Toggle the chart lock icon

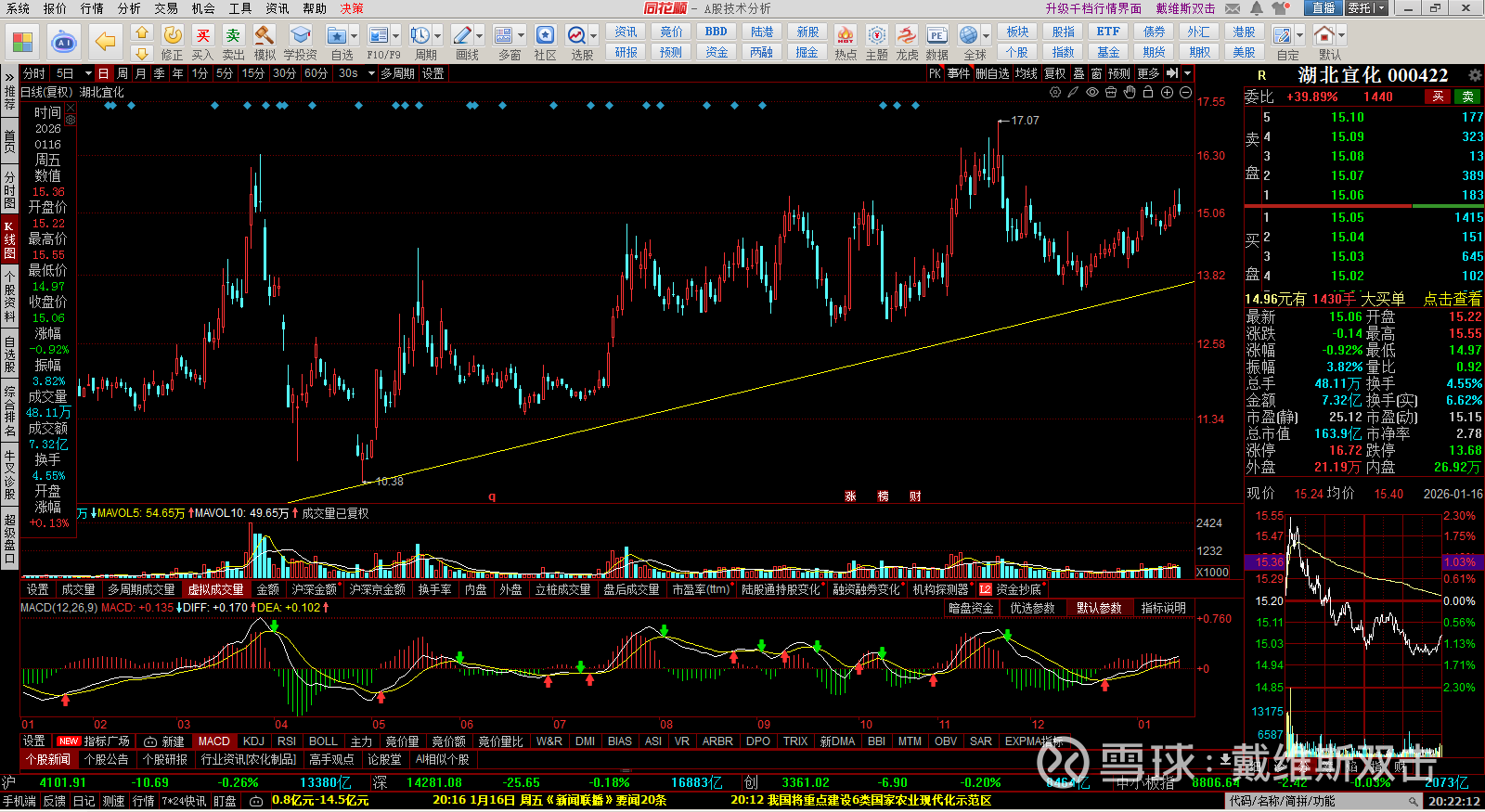[x=1148, y=92]
